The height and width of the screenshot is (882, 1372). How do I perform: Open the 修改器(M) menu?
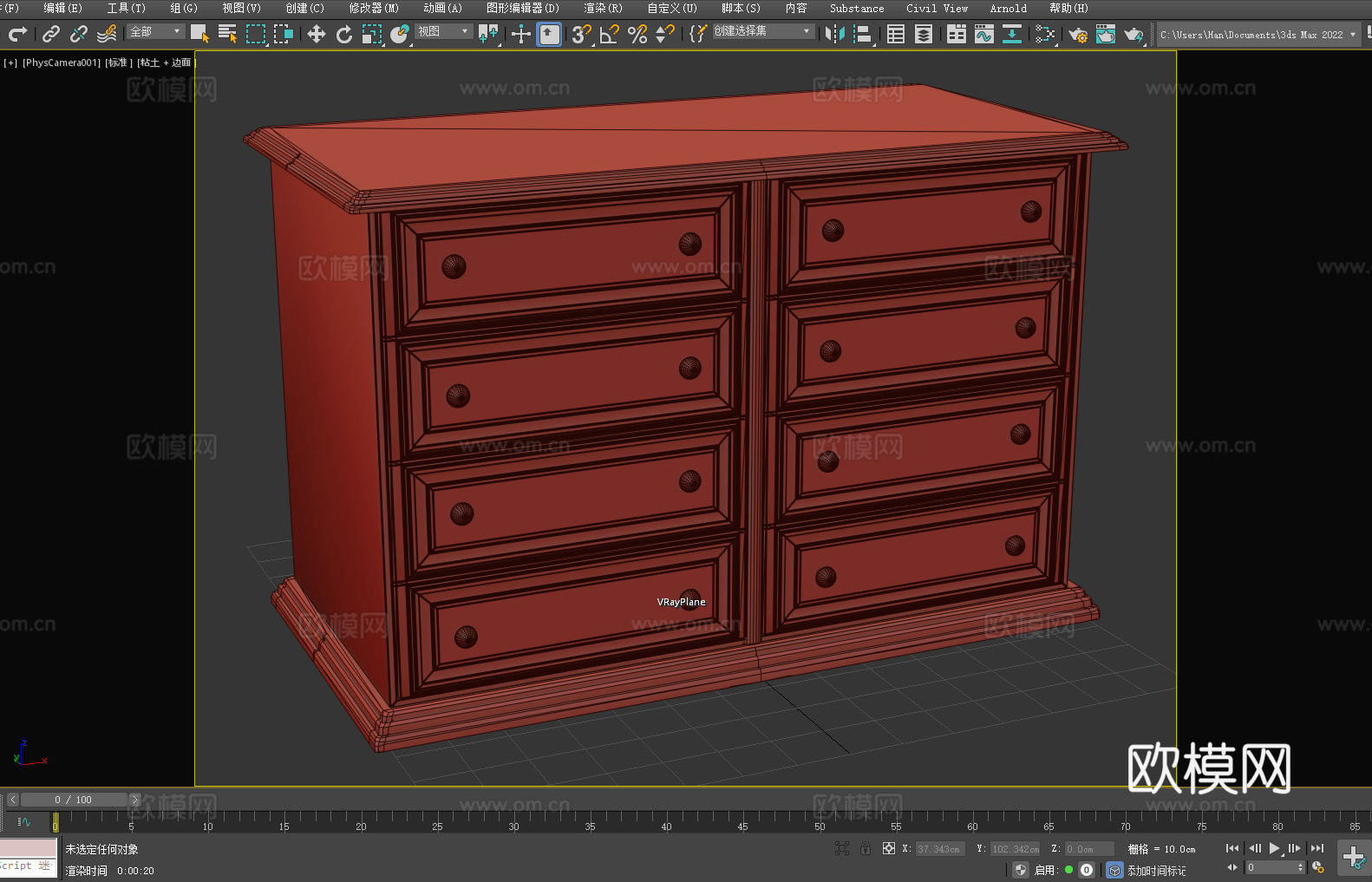coord(374,8)
